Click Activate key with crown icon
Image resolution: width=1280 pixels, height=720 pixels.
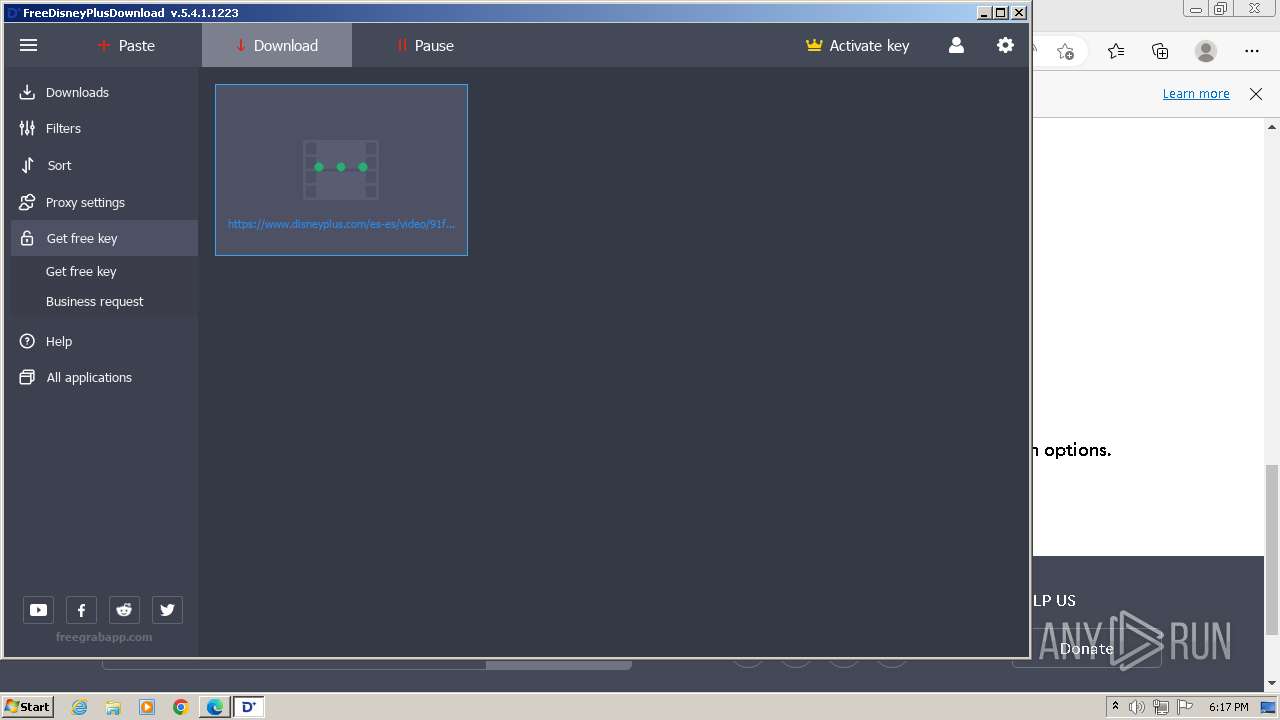857,45
